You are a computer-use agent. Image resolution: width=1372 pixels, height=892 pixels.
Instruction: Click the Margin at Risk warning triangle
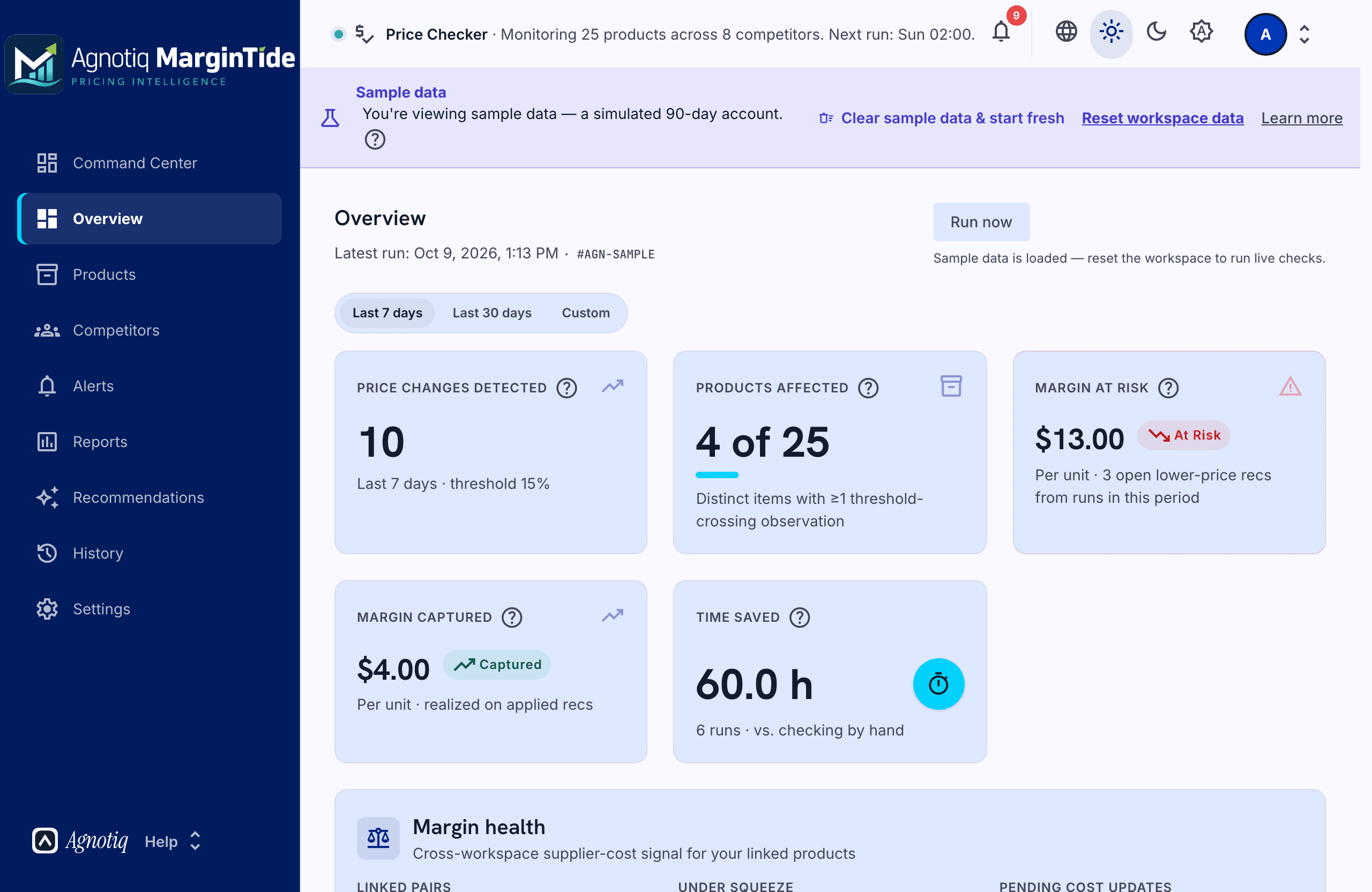(1290, 386)
